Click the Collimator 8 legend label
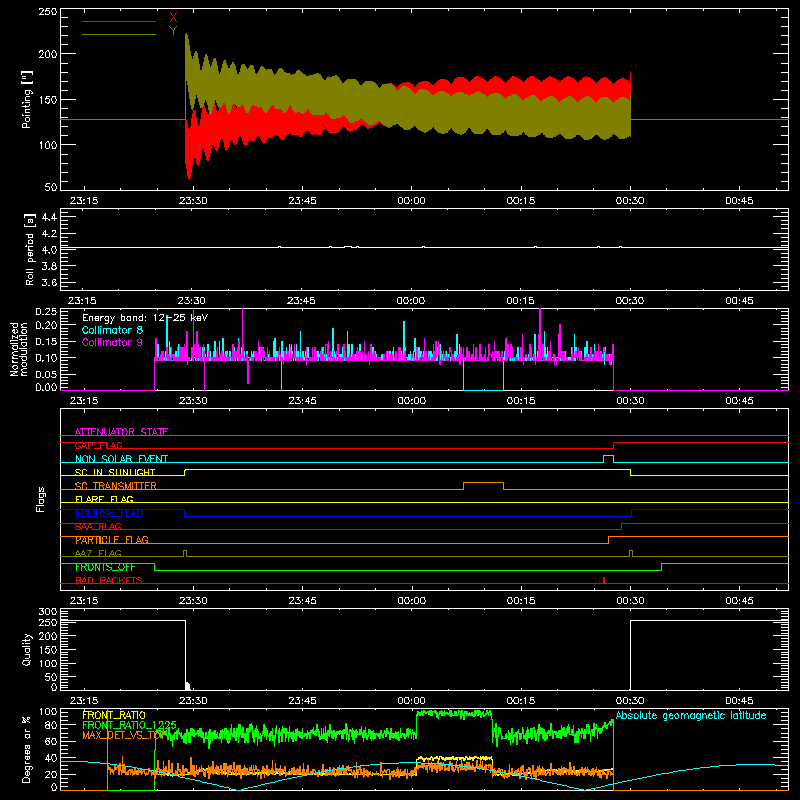800x800 pixels. coord(112,330)
